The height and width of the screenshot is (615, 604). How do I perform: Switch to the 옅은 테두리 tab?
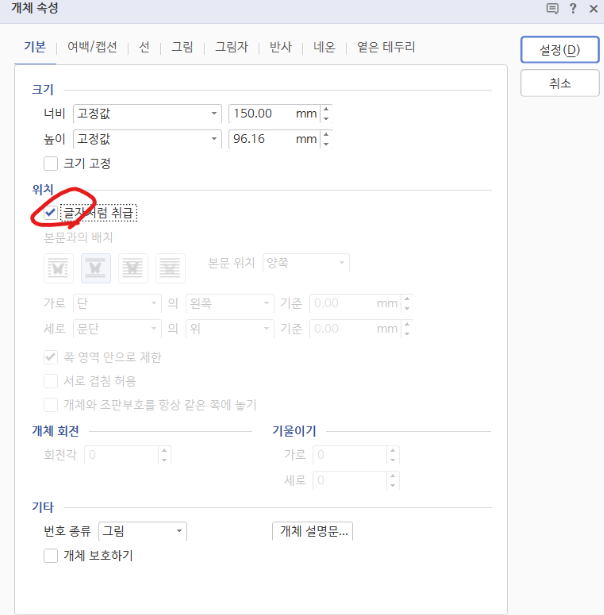coord(386,47)
